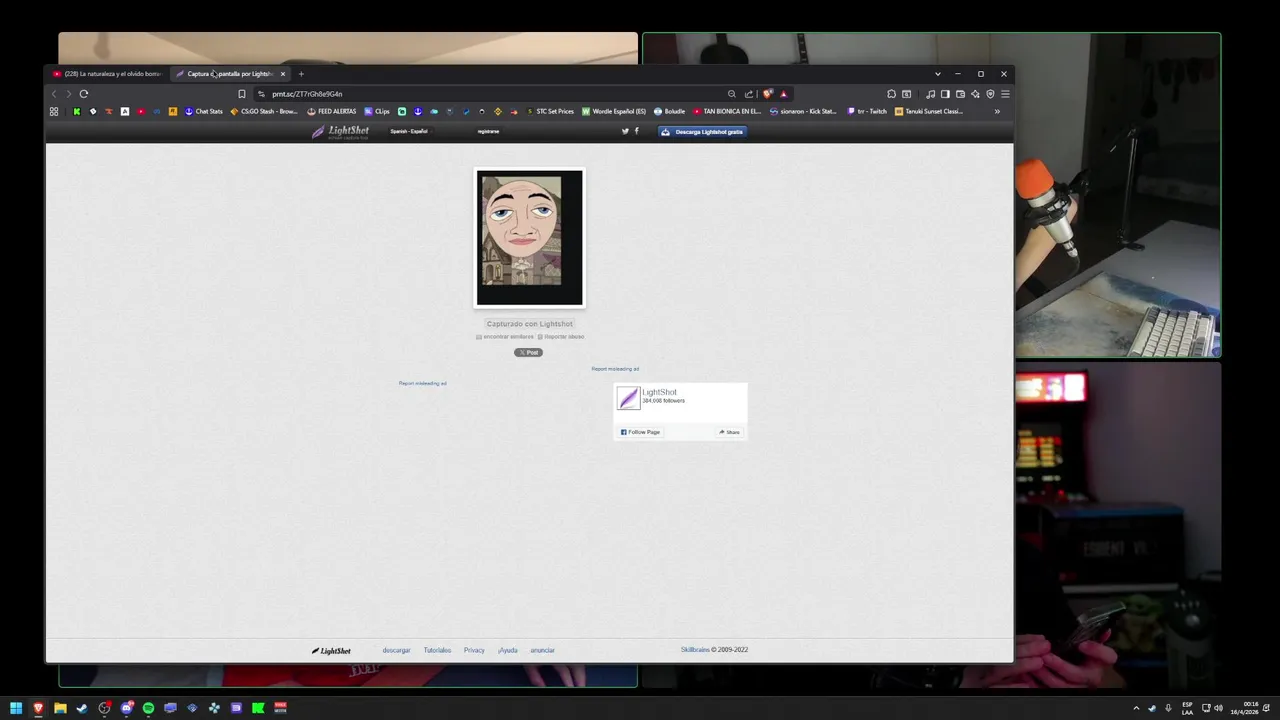Open the TAN BIONICA EN EL bookmark
Image resolution: width=1280 pixels, height=720 pixels.
[727, 111]
